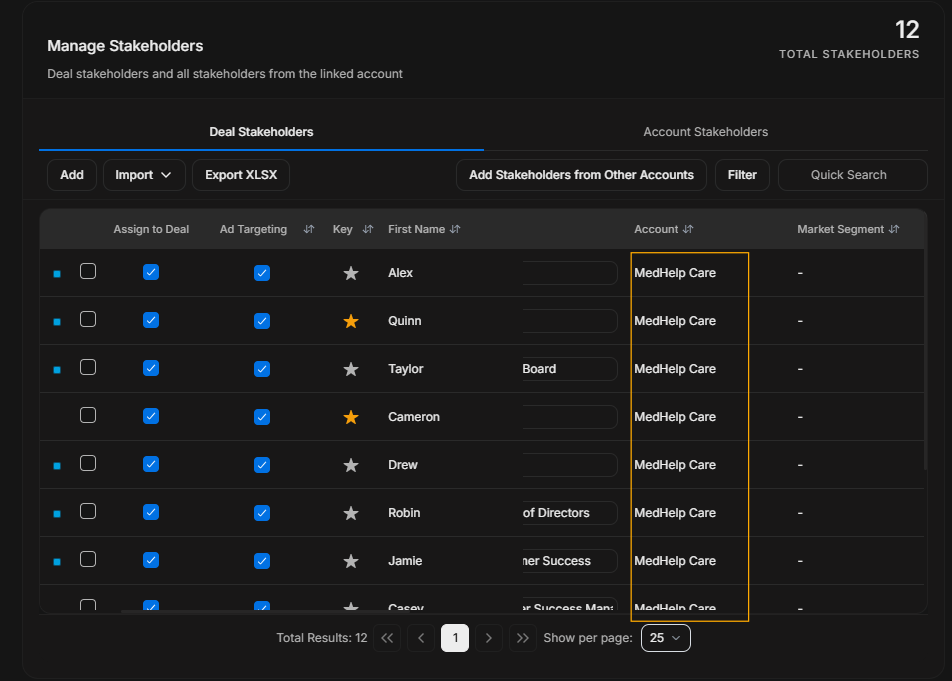This screenshot has width=952, height=681.
Task: Select the row checkbox for Jamie
Action: tap(88, 559)
